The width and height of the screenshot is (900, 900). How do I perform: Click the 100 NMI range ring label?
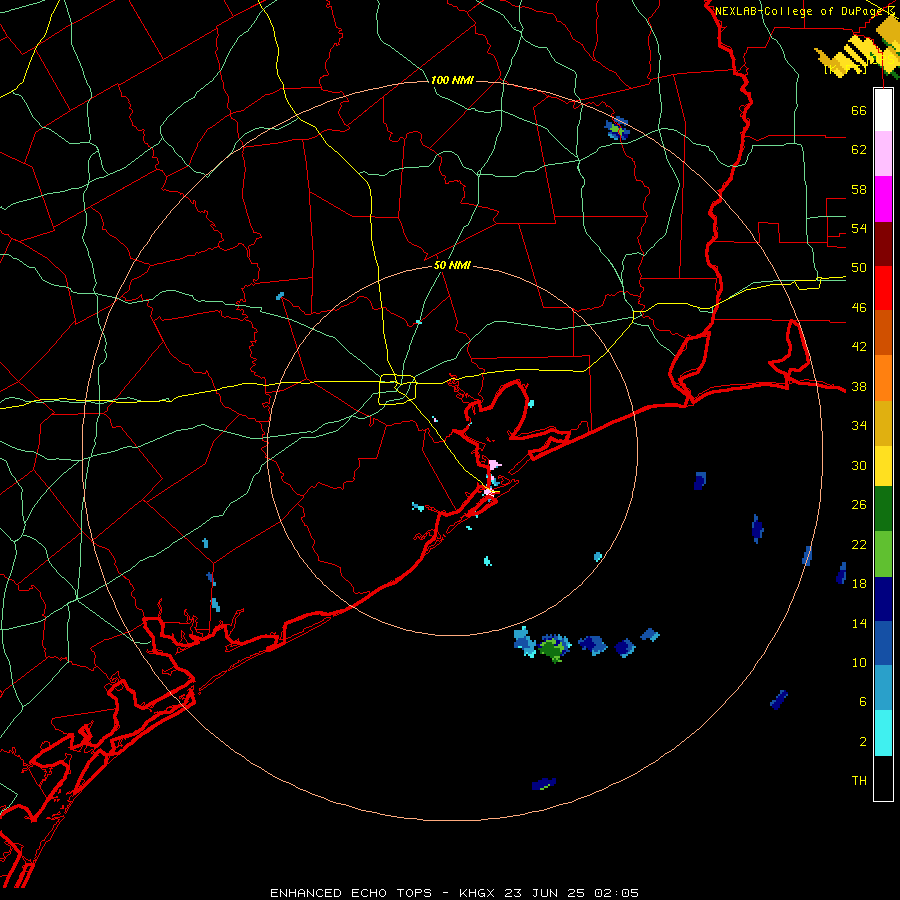pos(452,80)
